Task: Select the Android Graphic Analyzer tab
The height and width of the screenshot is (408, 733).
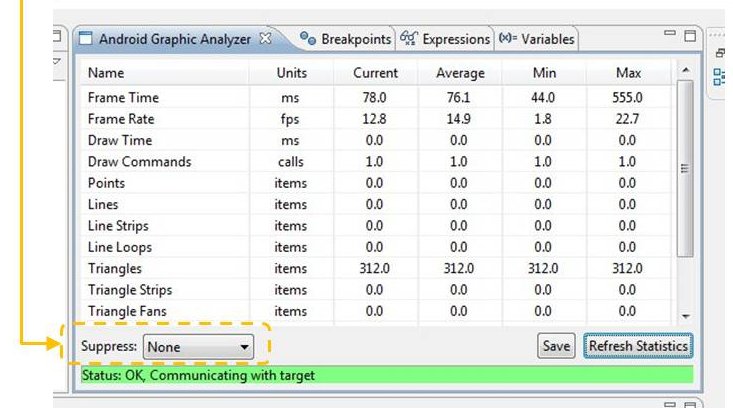Action: coord(174,39)
